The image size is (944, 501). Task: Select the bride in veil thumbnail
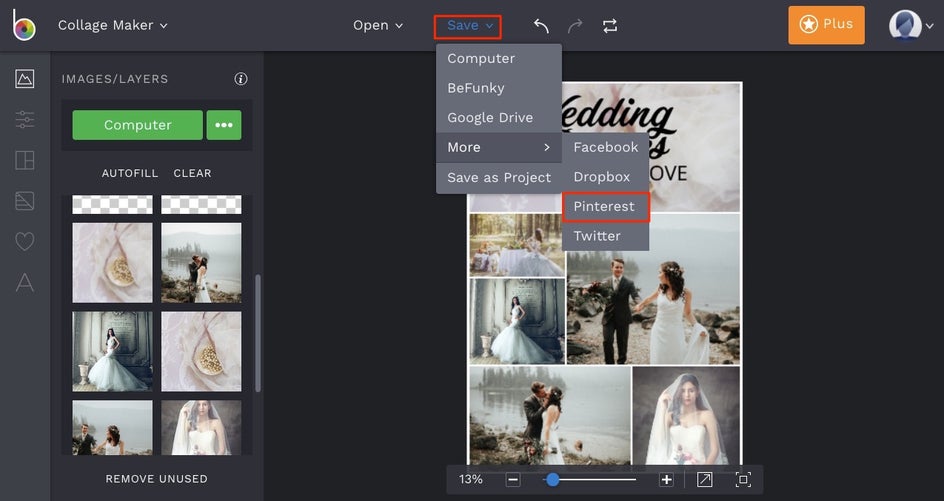click(201, 428)
